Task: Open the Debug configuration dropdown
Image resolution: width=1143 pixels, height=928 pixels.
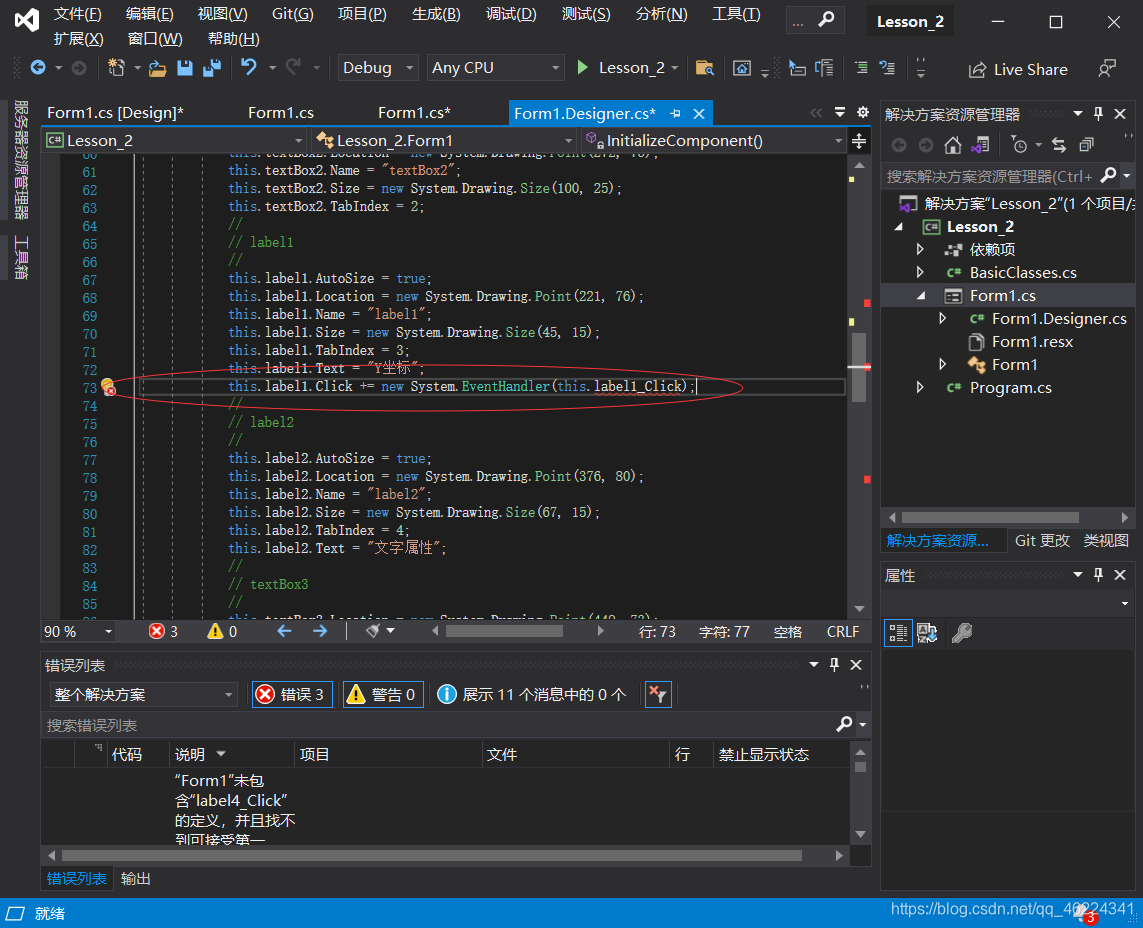Action: [x=378, y=68]
